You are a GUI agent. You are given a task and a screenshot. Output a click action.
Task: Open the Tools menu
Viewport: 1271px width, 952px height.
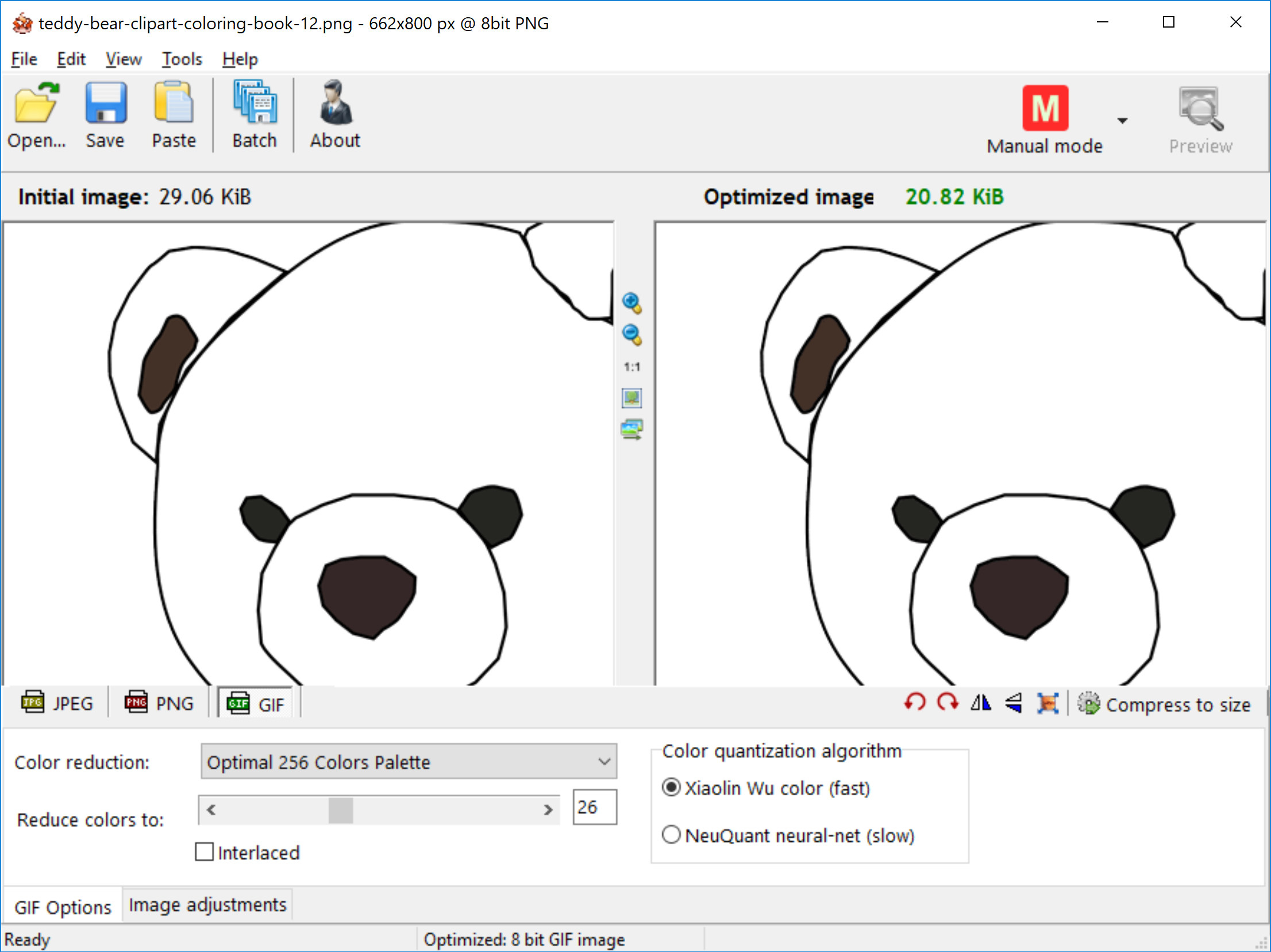pos(182,59)
